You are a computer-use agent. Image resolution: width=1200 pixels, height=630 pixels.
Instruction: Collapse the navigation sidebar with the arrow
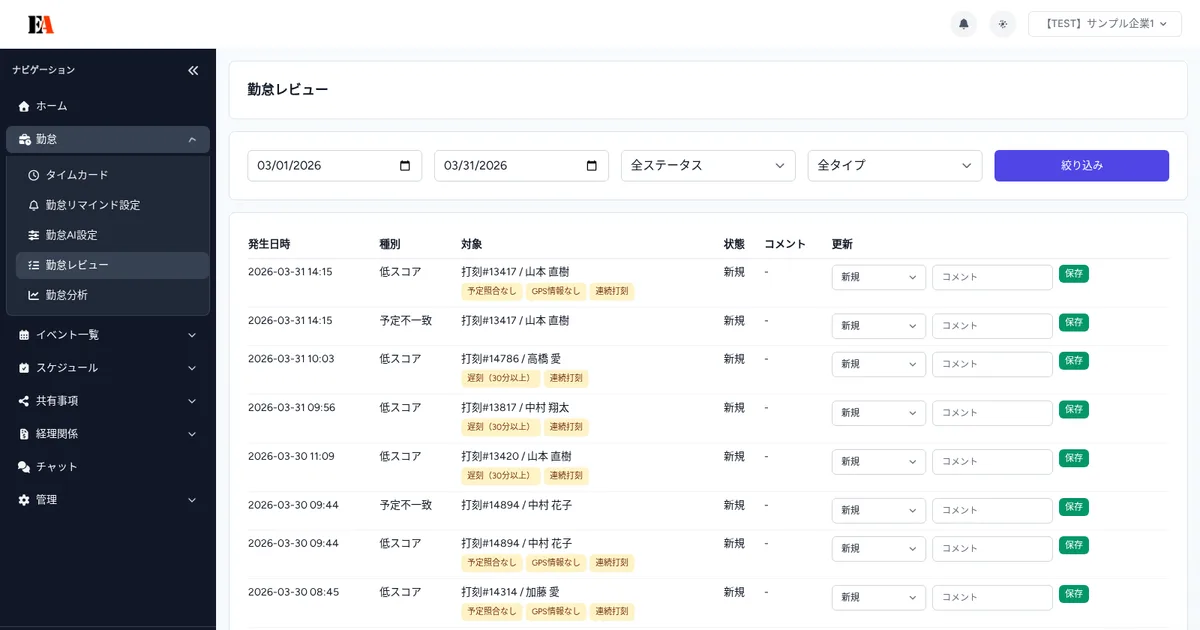point(192,70)
